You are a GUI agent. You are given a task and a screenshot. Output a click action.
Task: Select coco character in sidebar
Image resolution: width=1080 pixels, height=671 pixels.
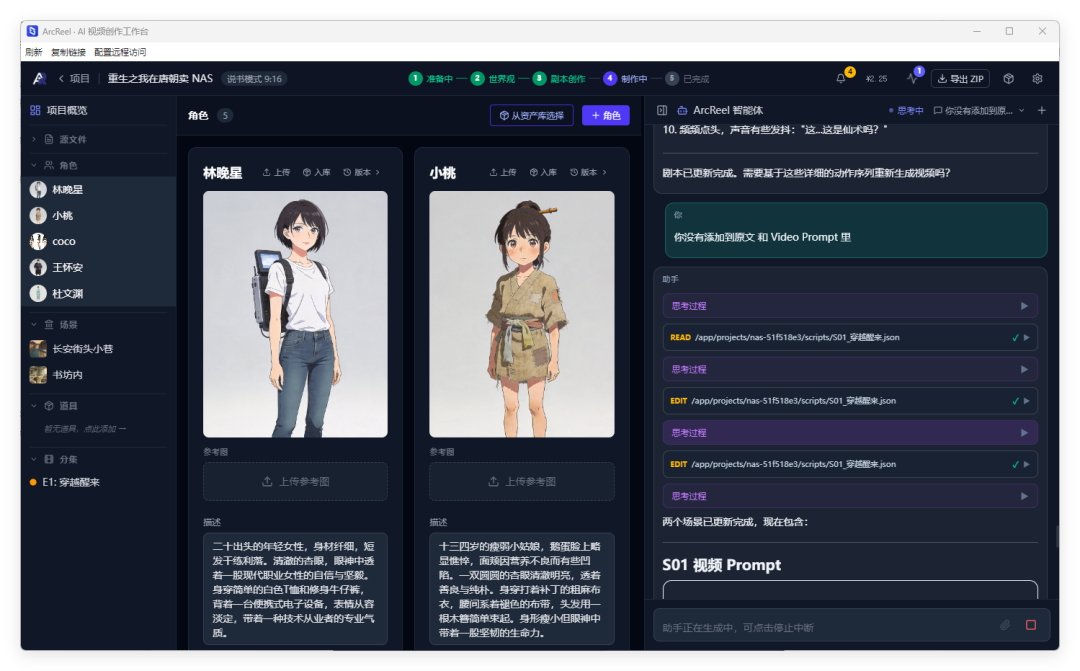coord(98,242)
